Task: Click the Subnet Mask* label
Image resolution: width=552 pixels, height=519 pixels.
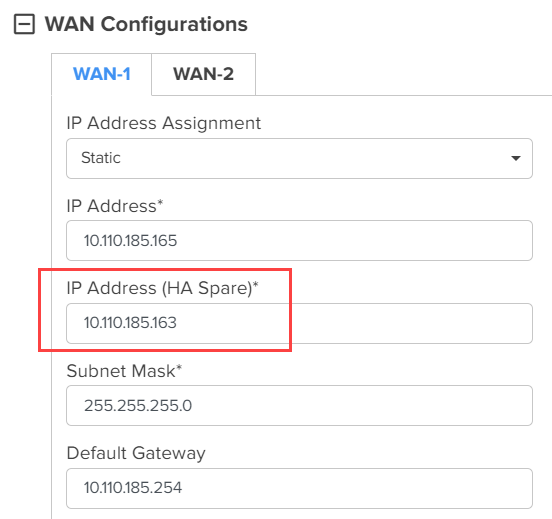Action: pyautogui.click(x=124, y=371)
